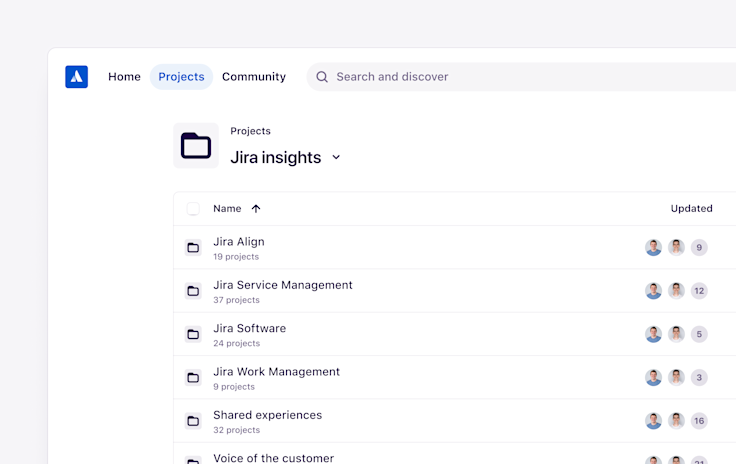Click the 3 more members badge
Viewport: 736px width, 464px height.
699,378
